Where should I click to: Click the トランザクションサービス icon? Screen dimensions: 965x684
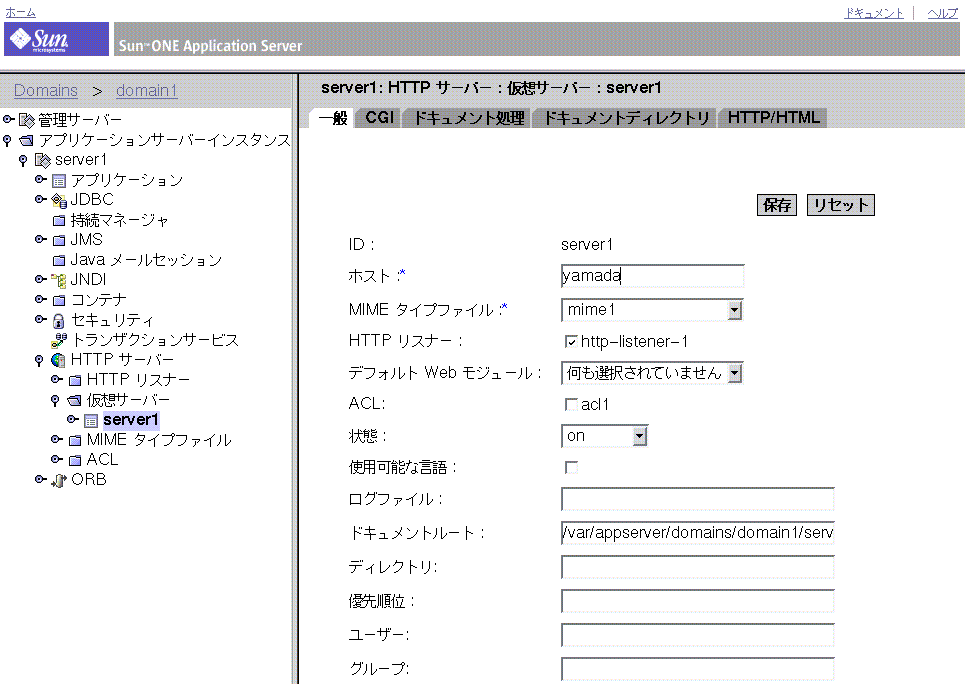click(x=59, y=340)
